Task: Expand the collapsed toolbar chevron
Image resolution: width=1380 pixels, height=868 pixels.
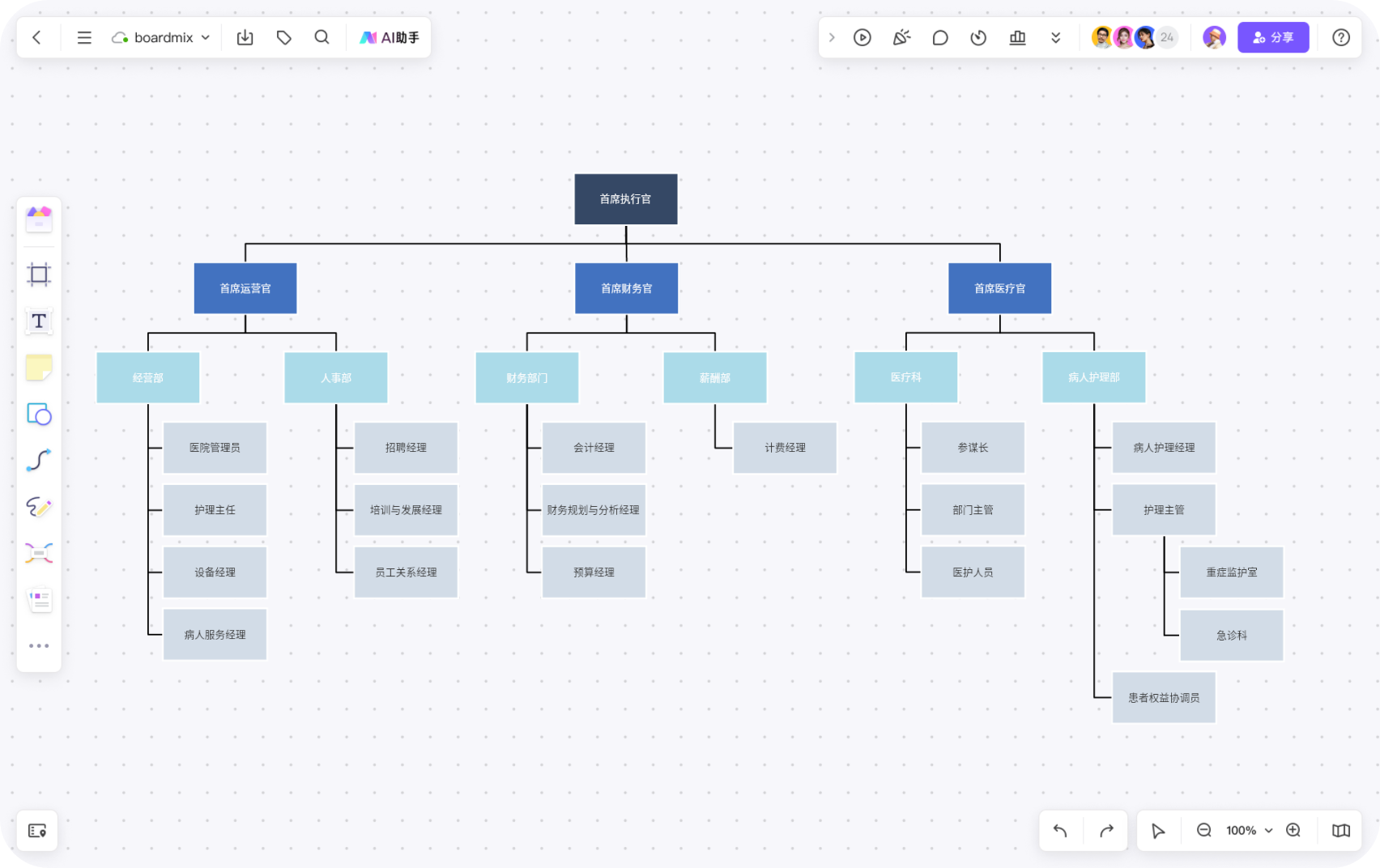Action: [x=831, y=37]
